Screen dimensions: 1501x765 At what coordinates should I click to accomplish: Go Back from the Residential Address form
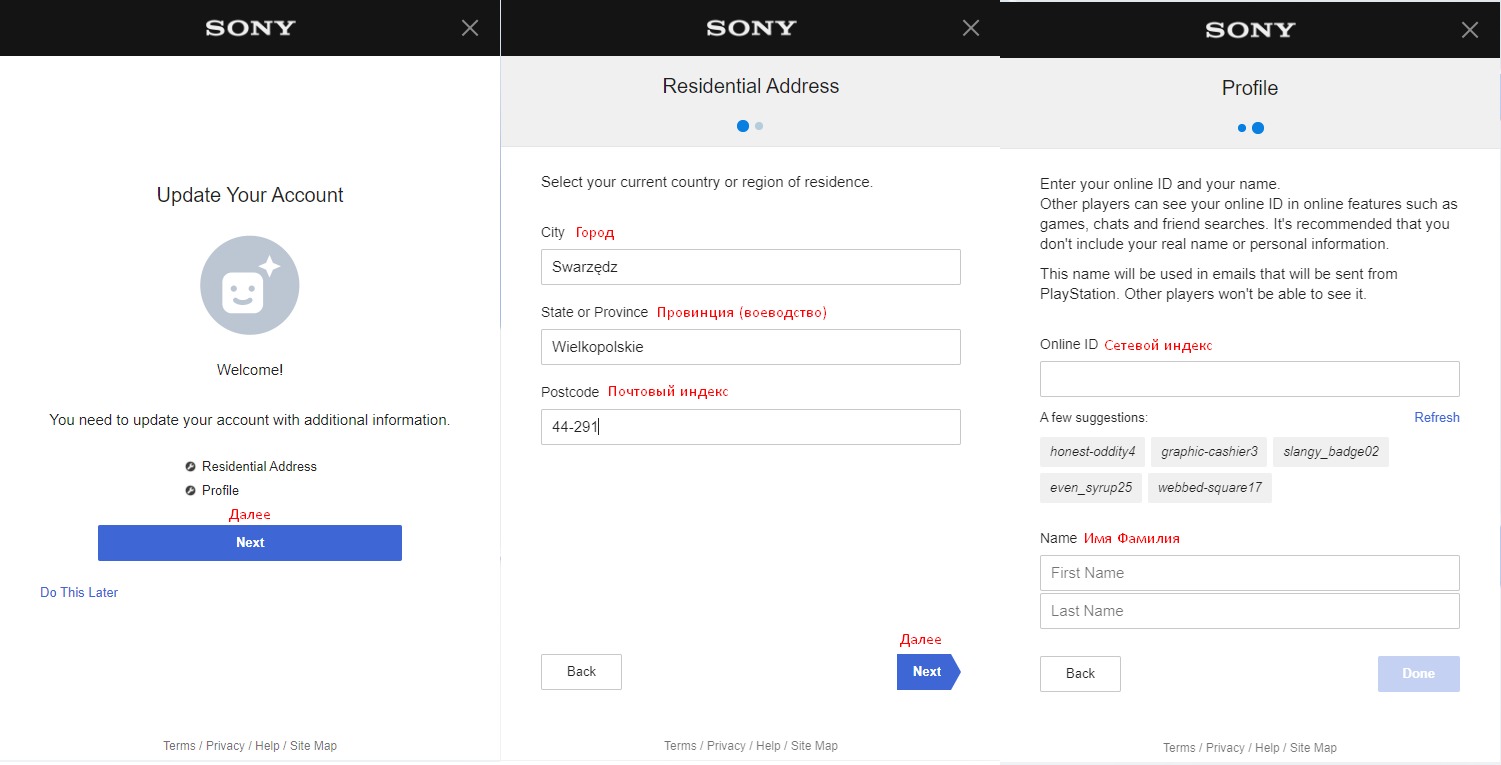click(x=581, y=672)
